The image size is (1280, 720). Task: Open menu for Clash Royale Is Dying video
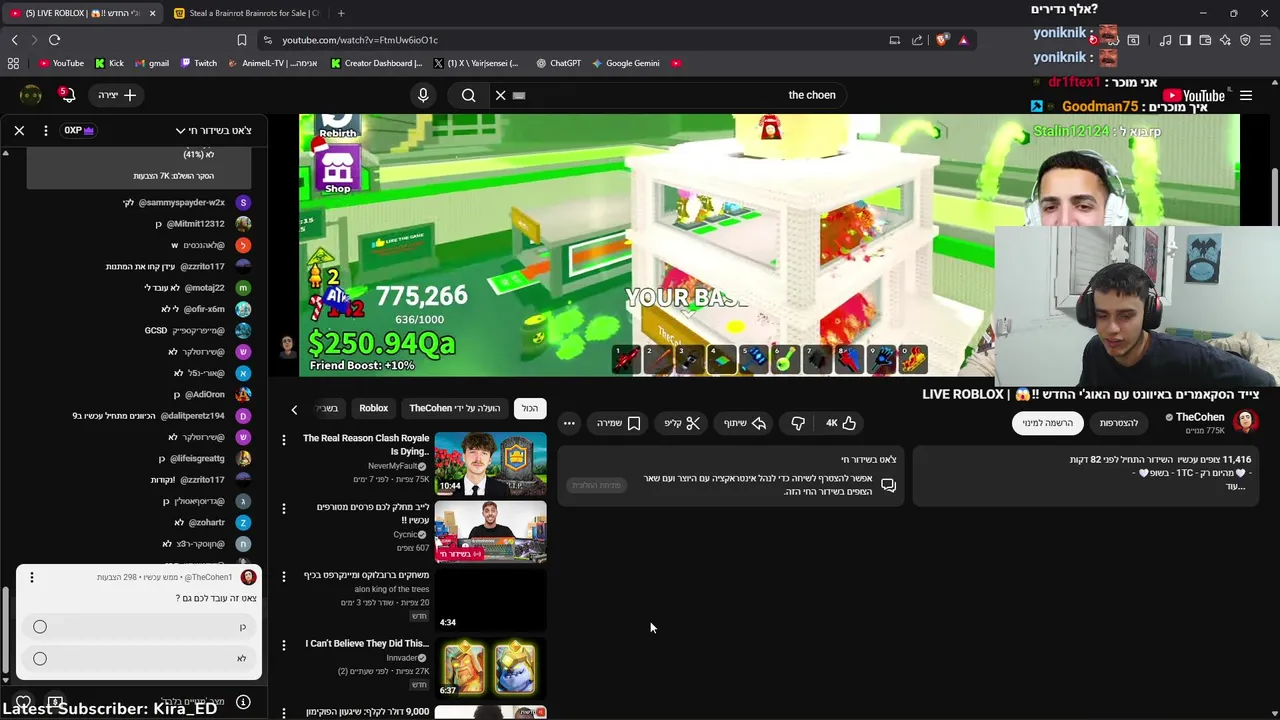(x=284, y=440)
